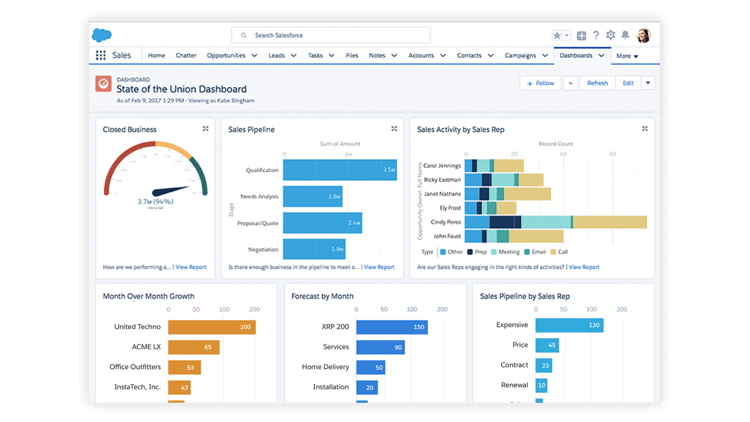The height and width of the screenshot is (422, 750).
Task: Refresh the dashboard
Action: coord(597,83)
